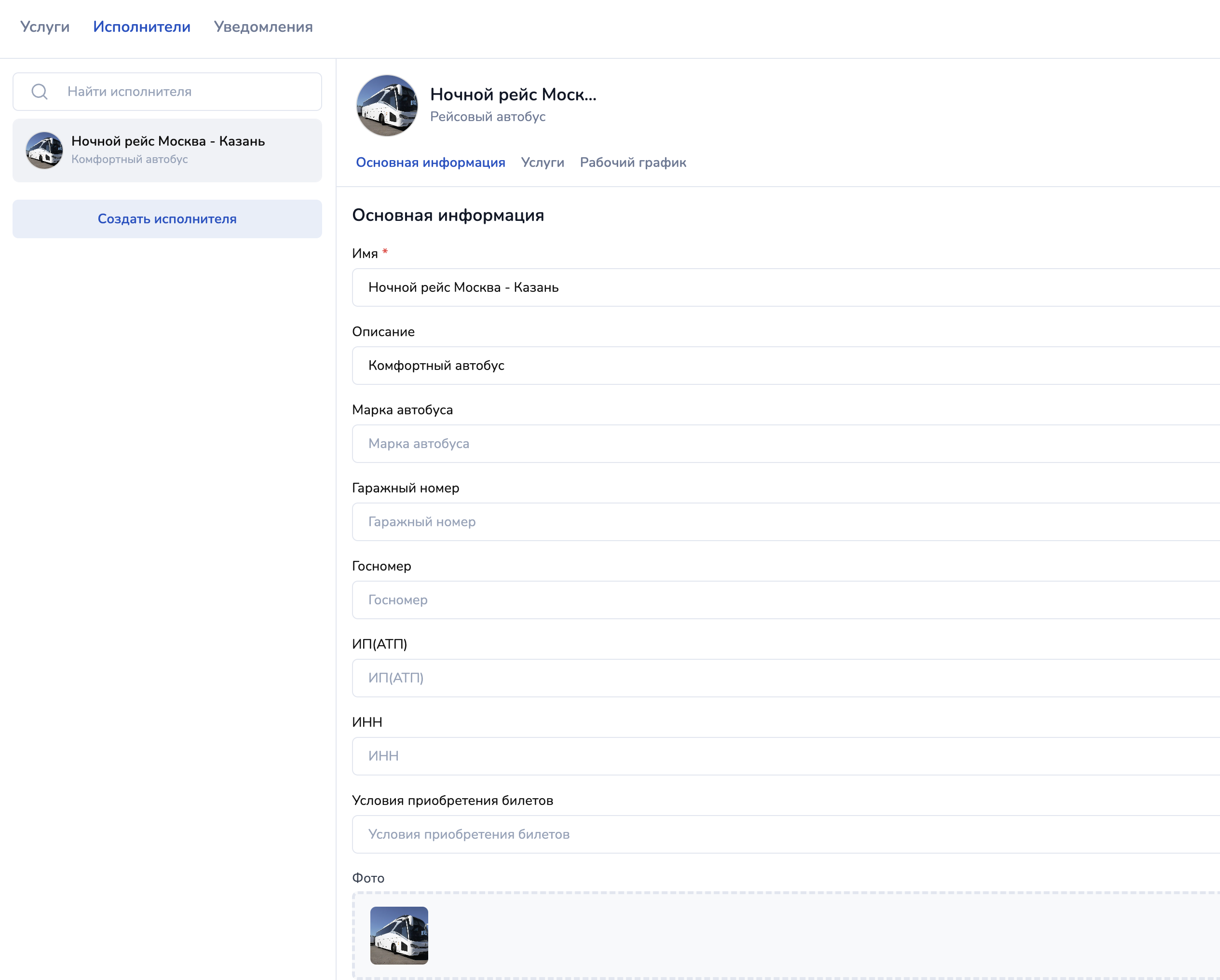
Task: Select executor Ночной рейс Москва - Казань
Action: pyautogui.click(x=167, y=150)
